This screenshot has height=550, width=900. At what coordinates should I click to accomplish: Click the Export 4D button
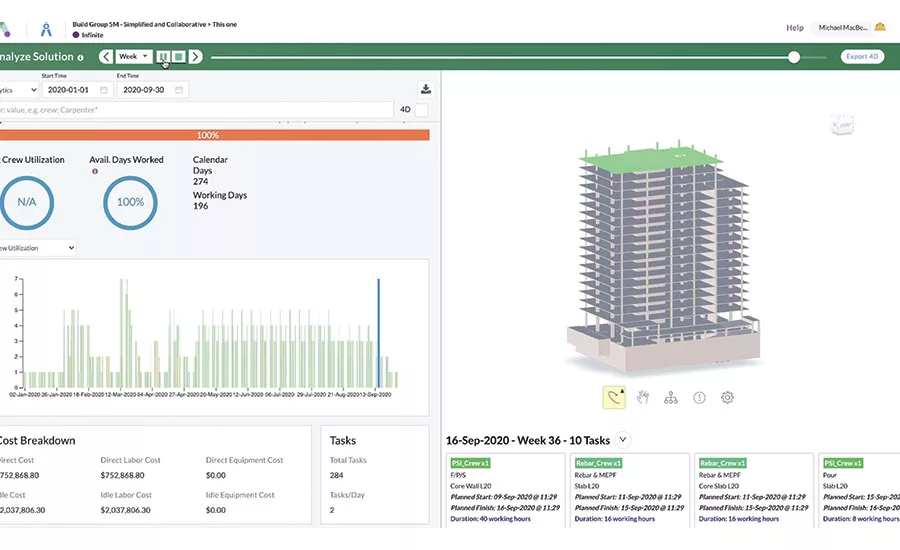click(x=862, y=56)
